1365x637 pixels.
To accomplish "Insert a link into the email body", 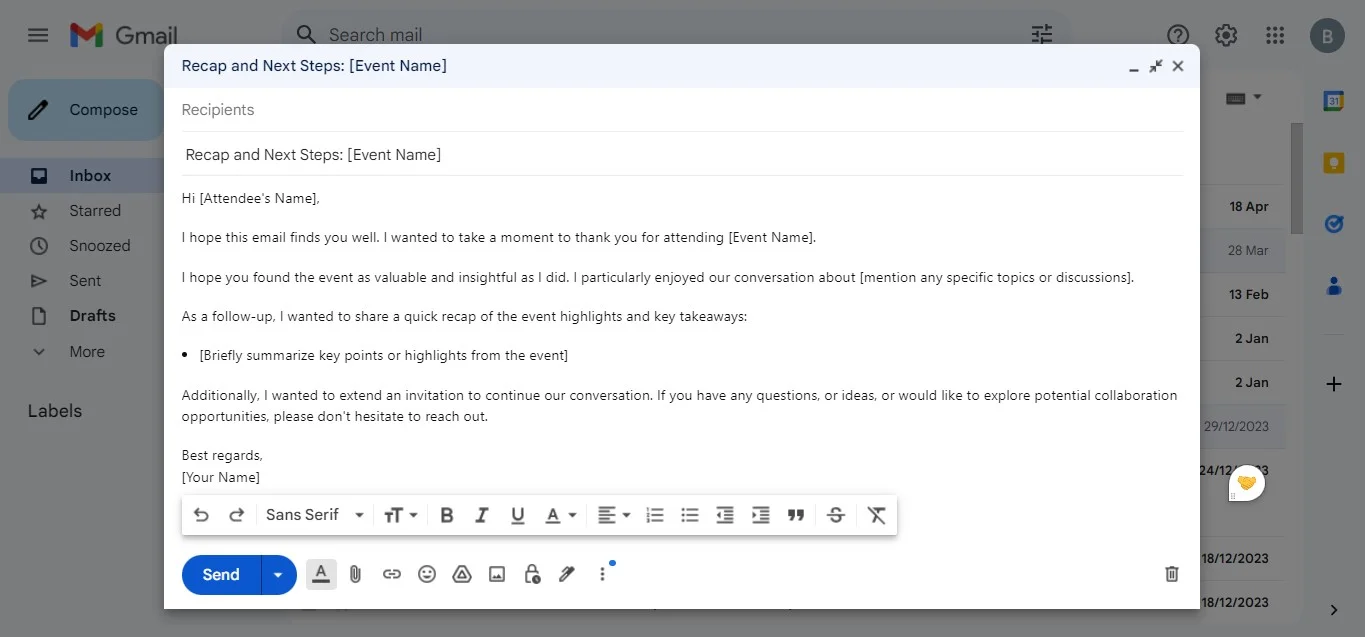I will click(391, 574).
